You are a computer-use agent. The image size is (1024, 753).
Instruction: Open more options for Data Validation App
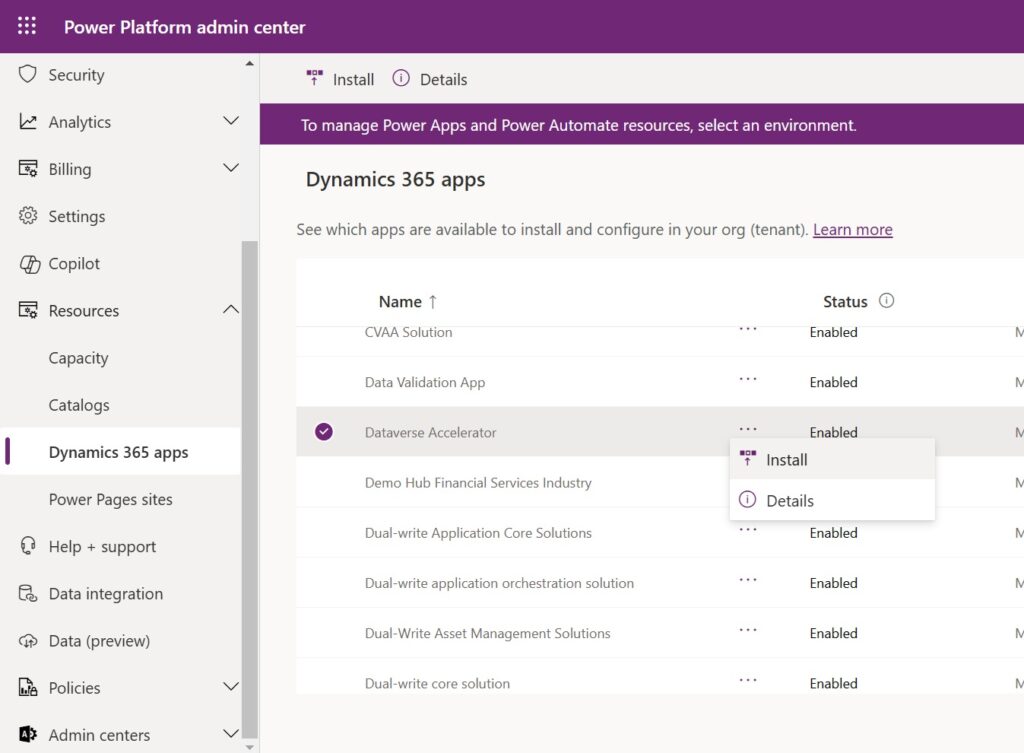click(748, 379)
